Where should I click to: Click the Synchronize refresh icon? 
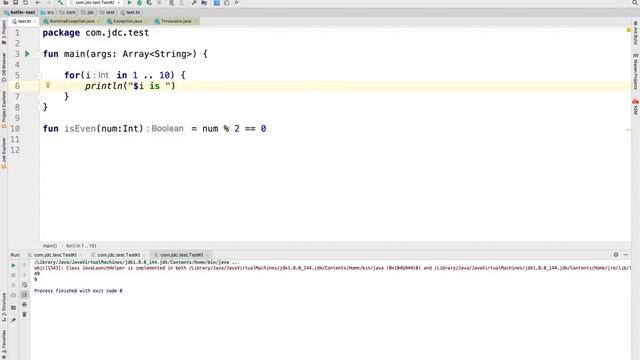(25, 2)
